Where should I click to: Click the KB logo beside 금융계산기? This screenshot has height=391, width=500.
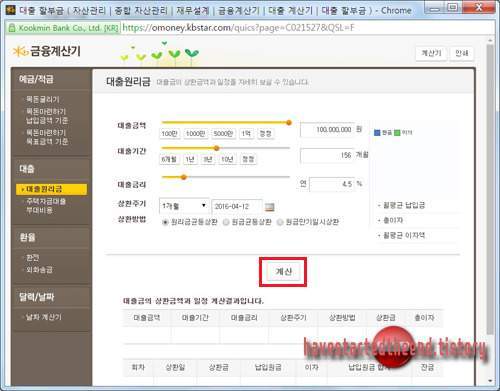(20, 51)
